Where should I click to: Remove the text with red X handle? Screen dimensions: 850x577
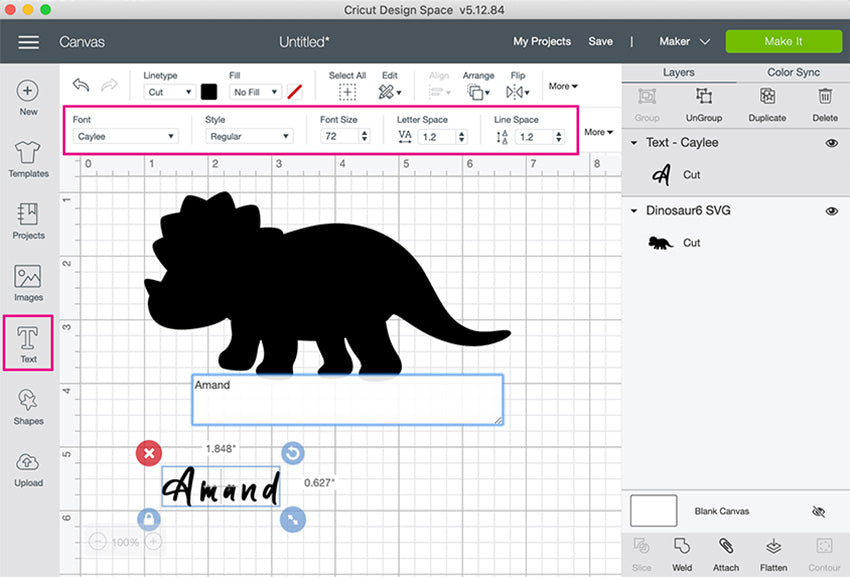tap(149, 453)
